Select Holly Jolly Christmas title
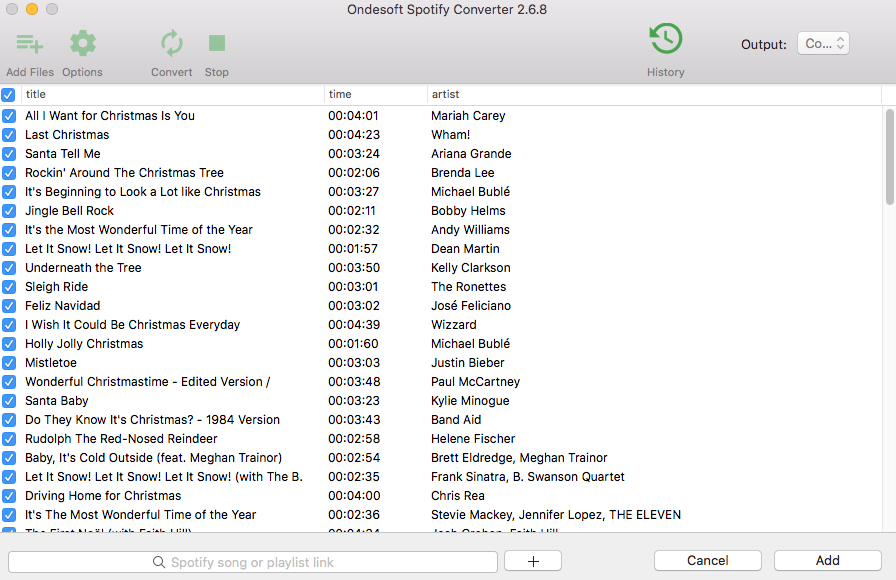 point(84,344)
